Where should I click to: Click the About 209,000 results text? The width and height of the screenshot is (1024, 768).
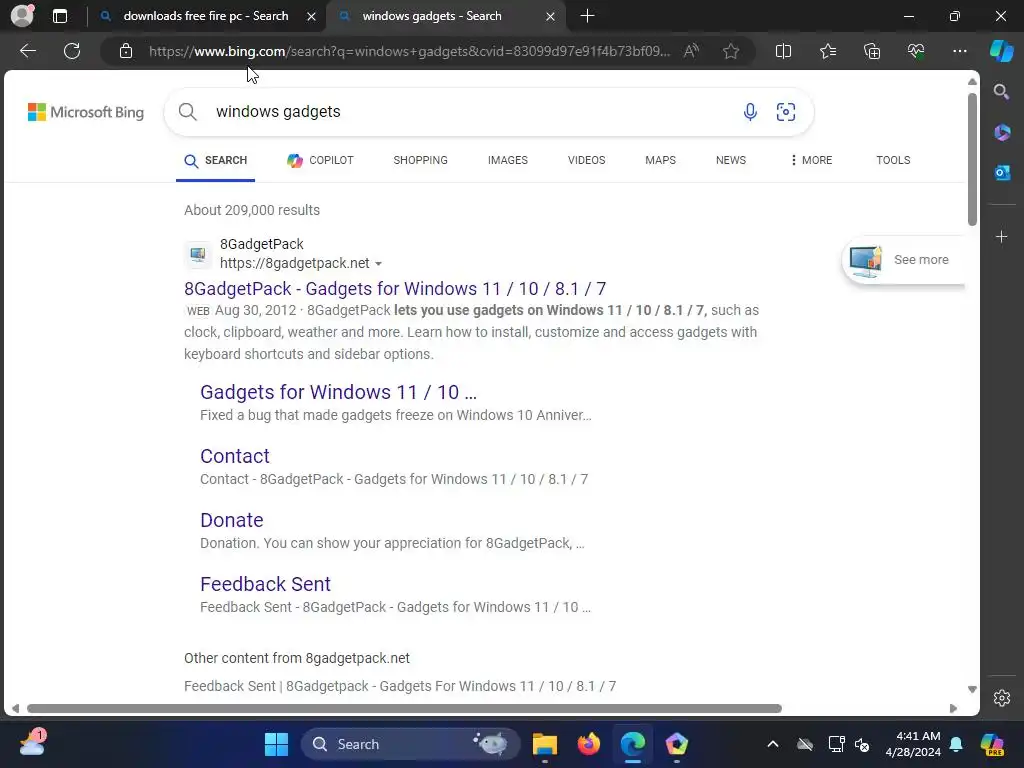click(252, 210)
